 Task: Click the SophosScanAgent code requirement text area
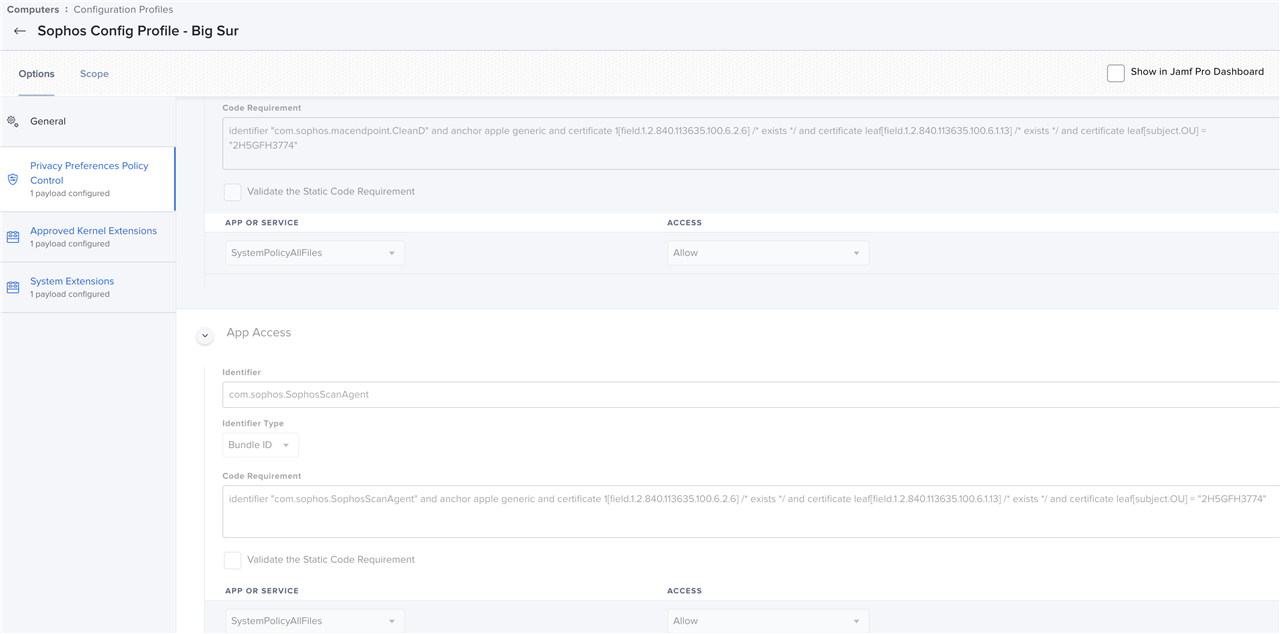[x=751, y=511]
